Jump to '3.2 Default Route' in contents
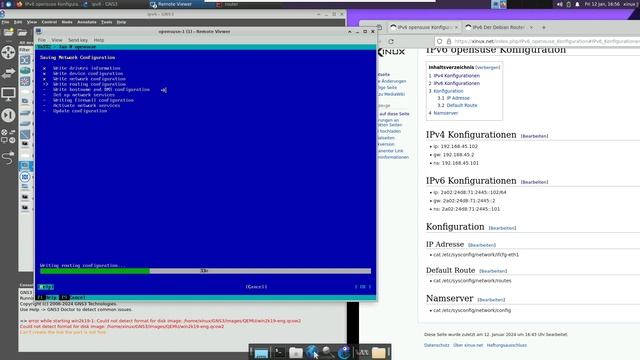The width and height of the screenshot is (640, 360). (457, 105)
